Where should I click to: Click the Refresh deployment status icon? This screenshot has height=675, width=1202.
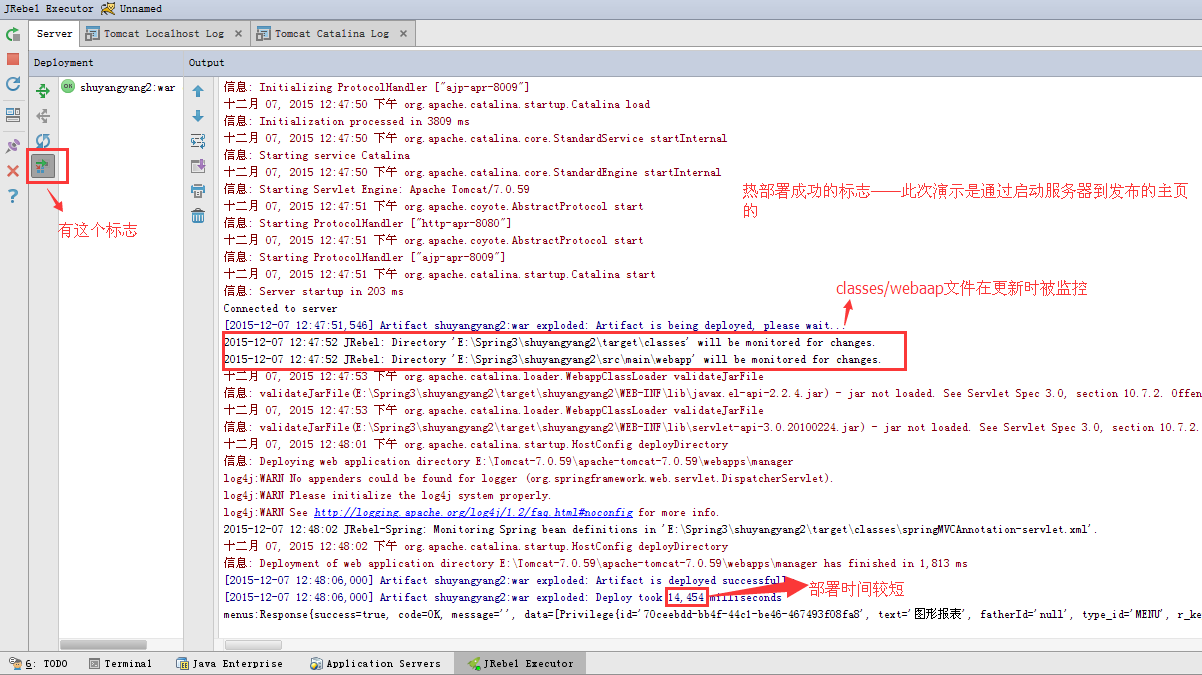pos(43,141)
